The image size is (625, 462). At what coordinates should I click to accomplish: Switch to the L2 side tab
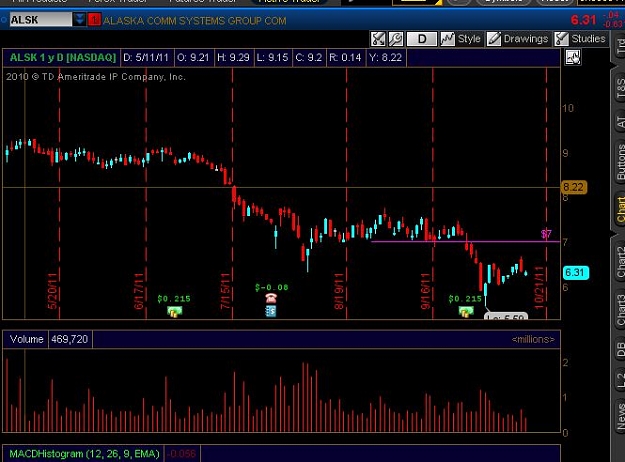pos(619,381)
